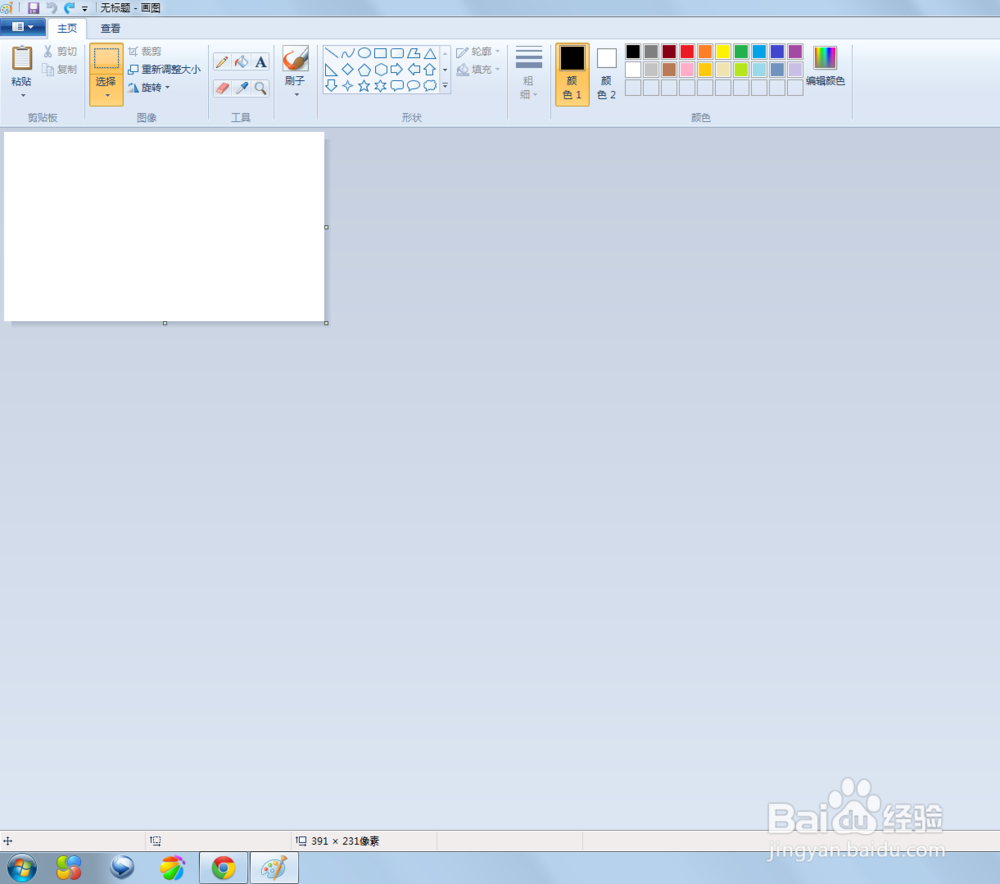Switch to the 查看 View tab
This screenshot has height=884, width=1000.
click(110, 28)
